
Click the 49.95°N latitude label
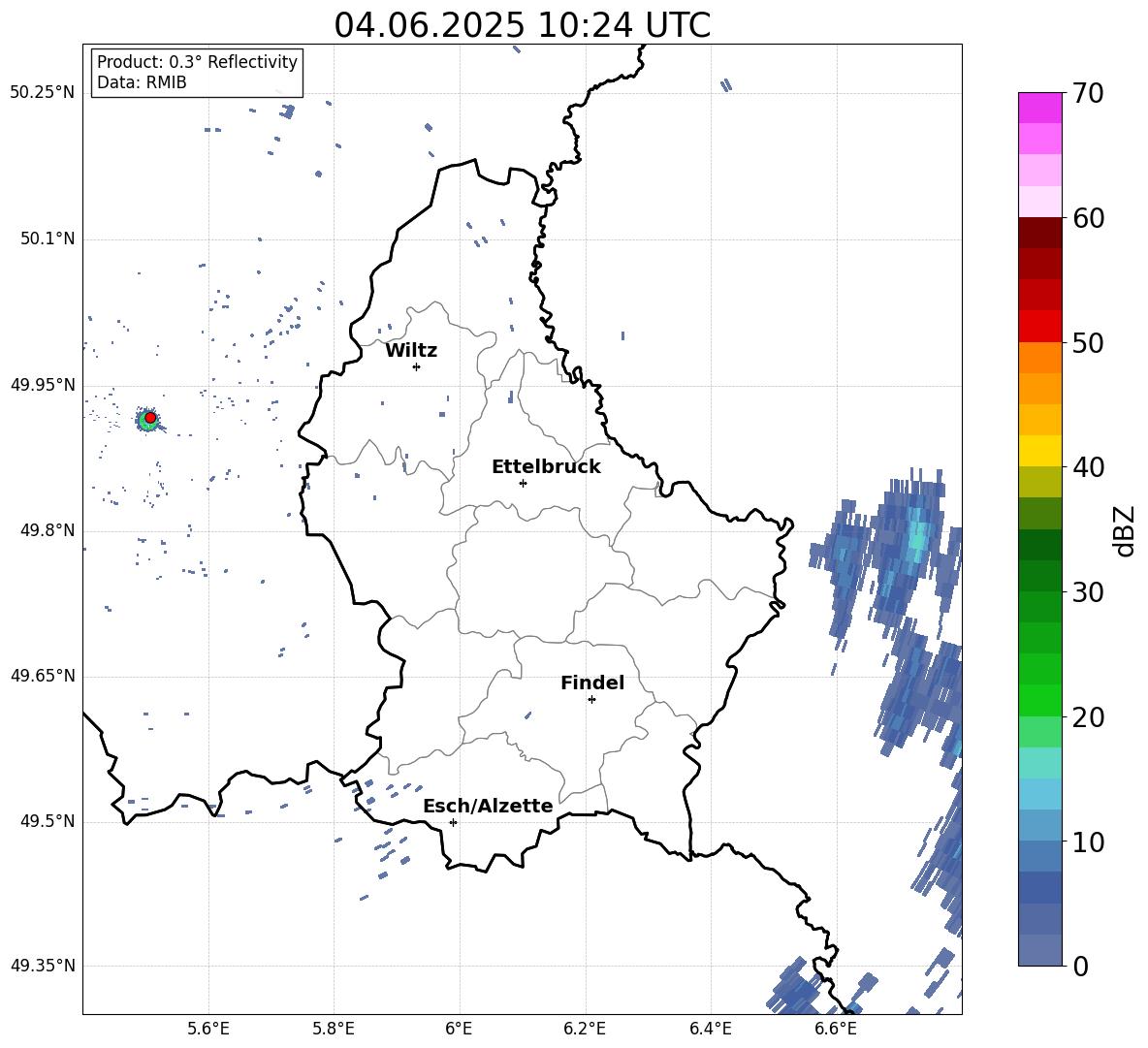pyautogui.click(x=43, y=385)
